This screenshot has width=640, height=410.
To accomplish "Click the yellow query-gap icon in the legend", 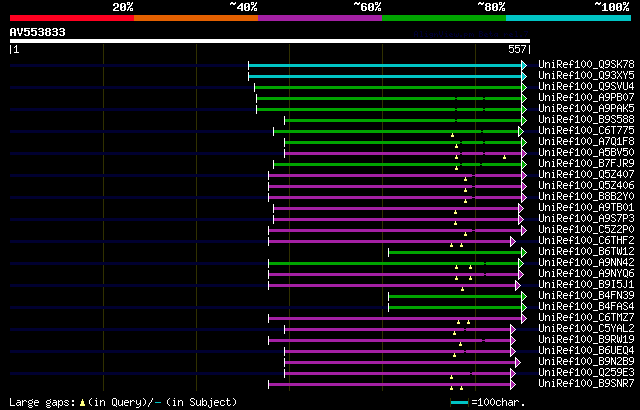I will (82, 403).
